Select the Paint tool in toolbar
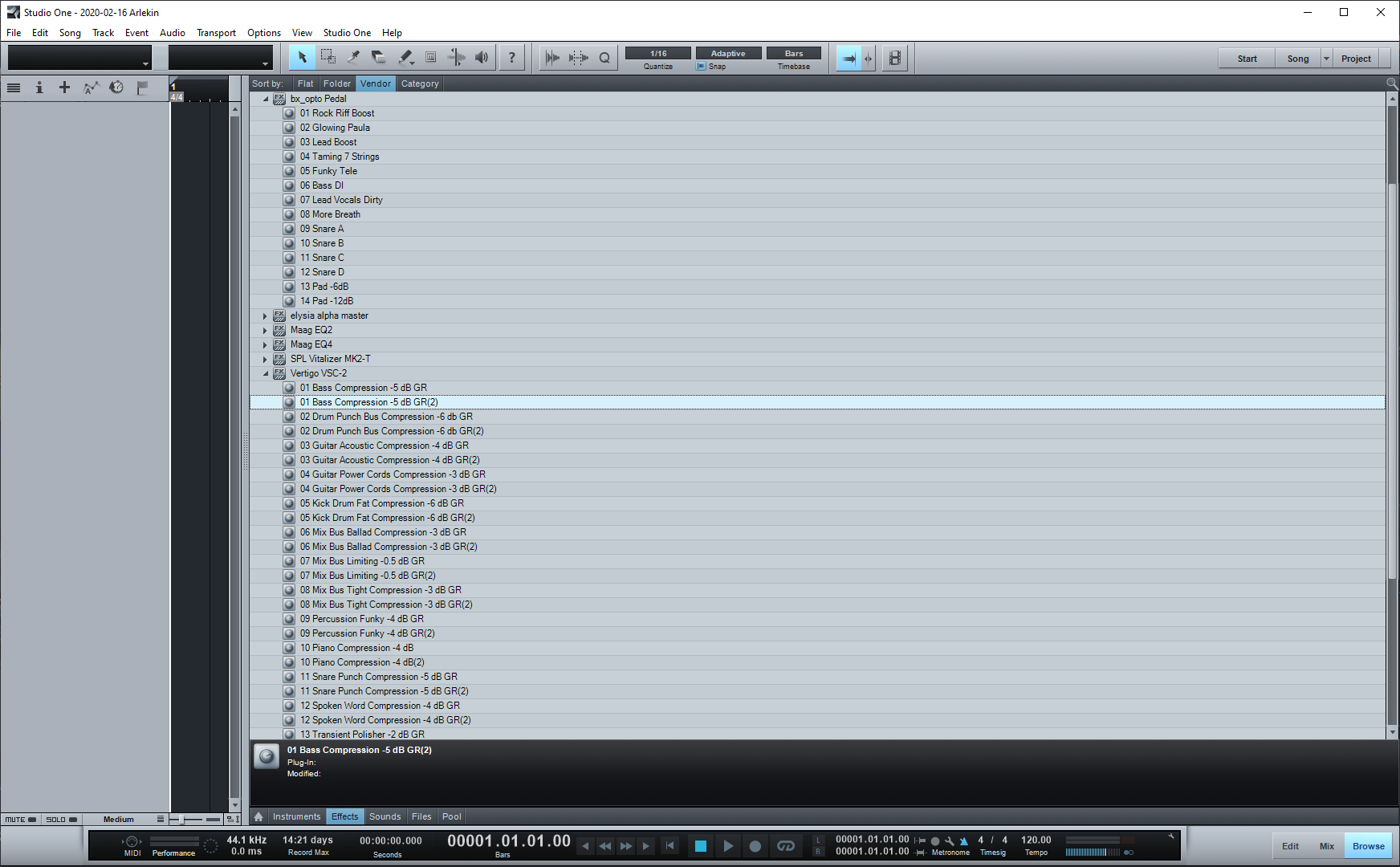 click(405, 57)
